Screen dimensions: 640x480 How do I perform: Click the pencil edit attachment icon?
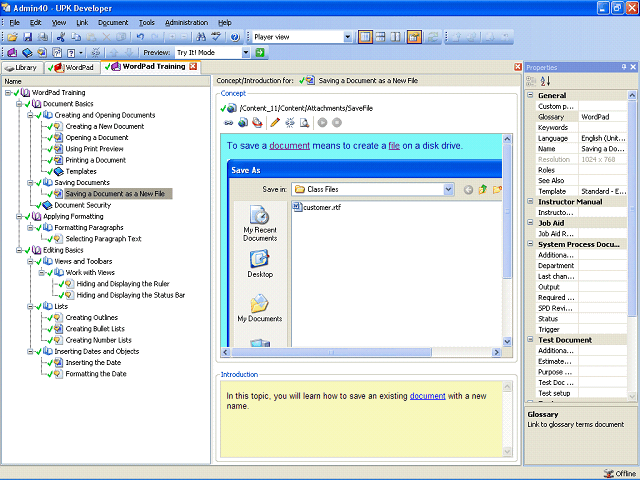click(x=275, y=122)
